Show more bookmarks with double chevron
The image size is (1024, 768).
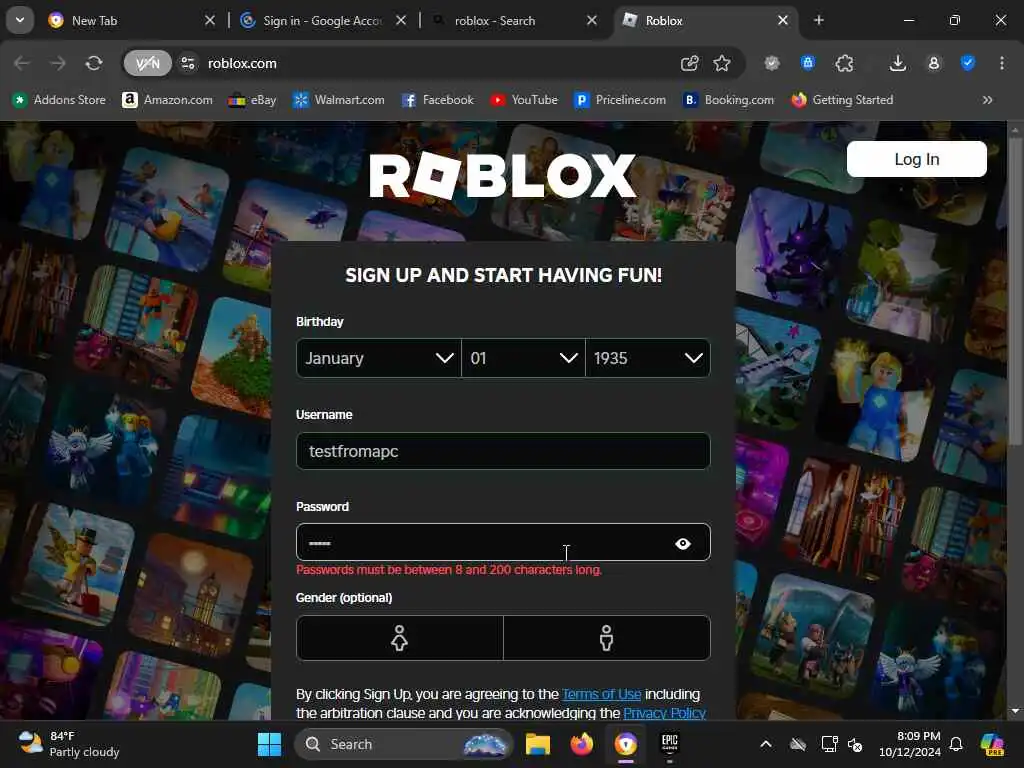click(987, 100)
